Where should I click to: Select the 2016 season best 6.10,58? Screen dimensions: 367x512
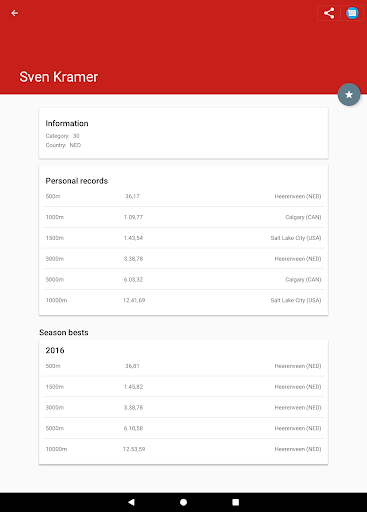coord(133,428)
